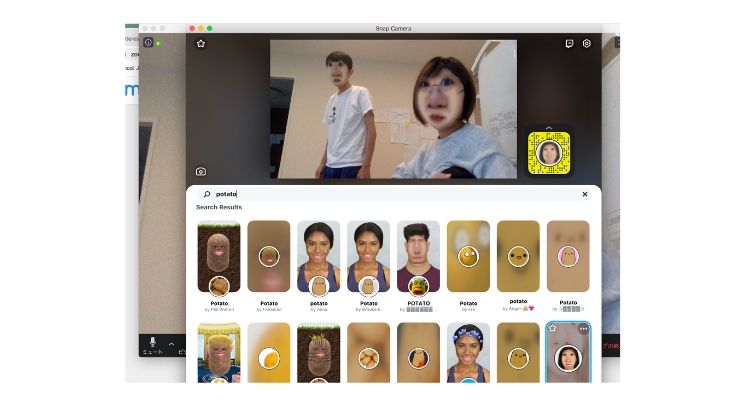Select the blond-haired potato lens in second row
This screenshot has height=400, width=750.
[x=219, y=353]
